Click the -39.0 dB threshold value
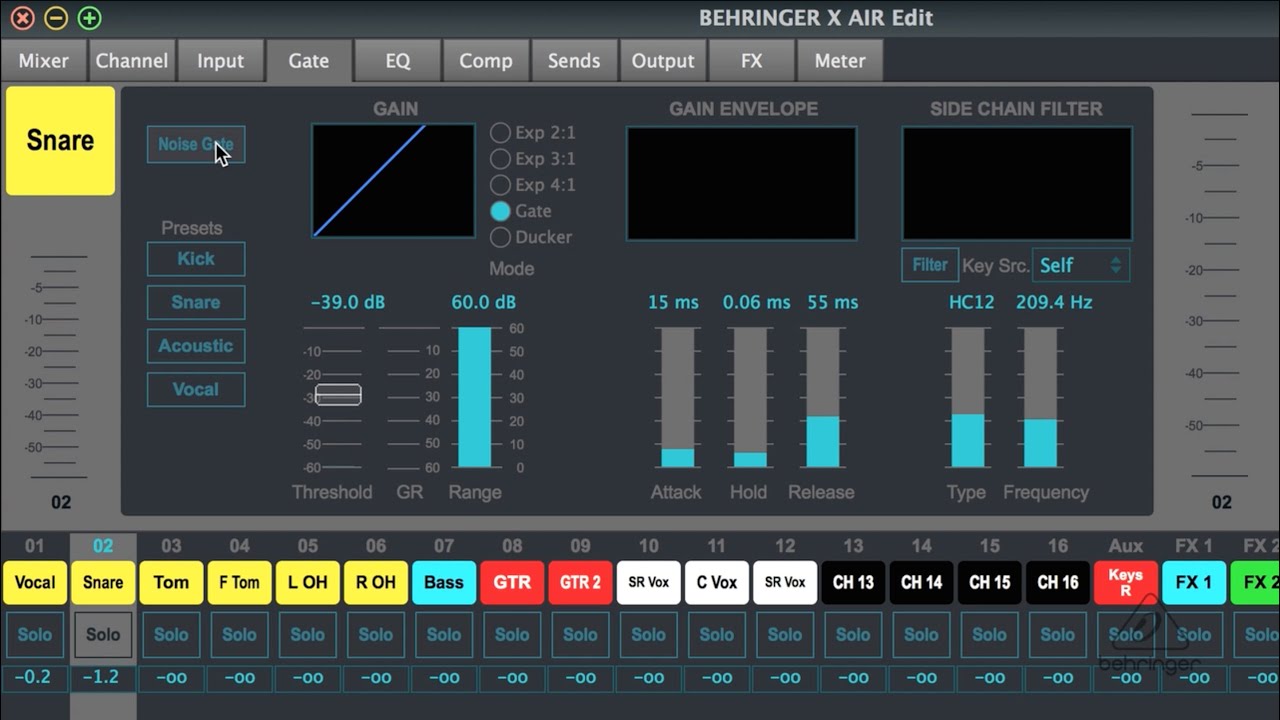Image resolution: width=1280 pixels, height=720 pixels. (348, 302)
